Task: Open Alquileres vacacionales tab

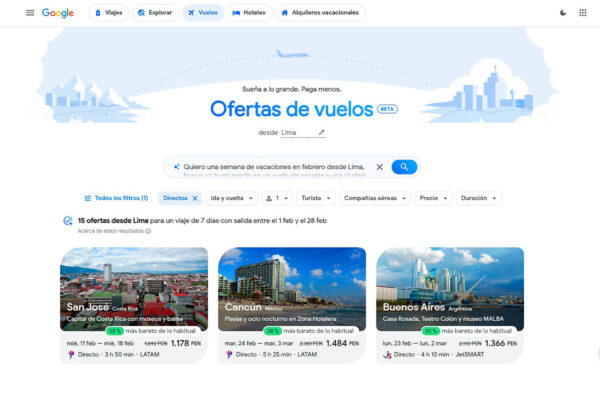Action: 320,13
